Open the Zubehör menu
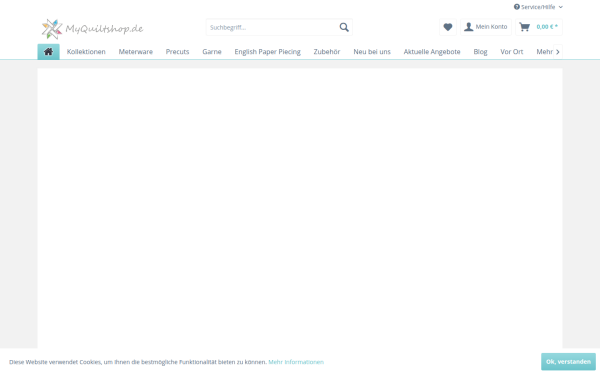Screen dimensions: 600x375 tap(327, 52)
